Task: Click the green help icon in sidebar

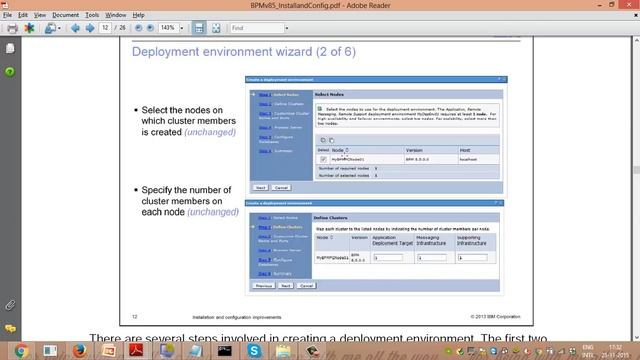Action: [x=10, y=72]
